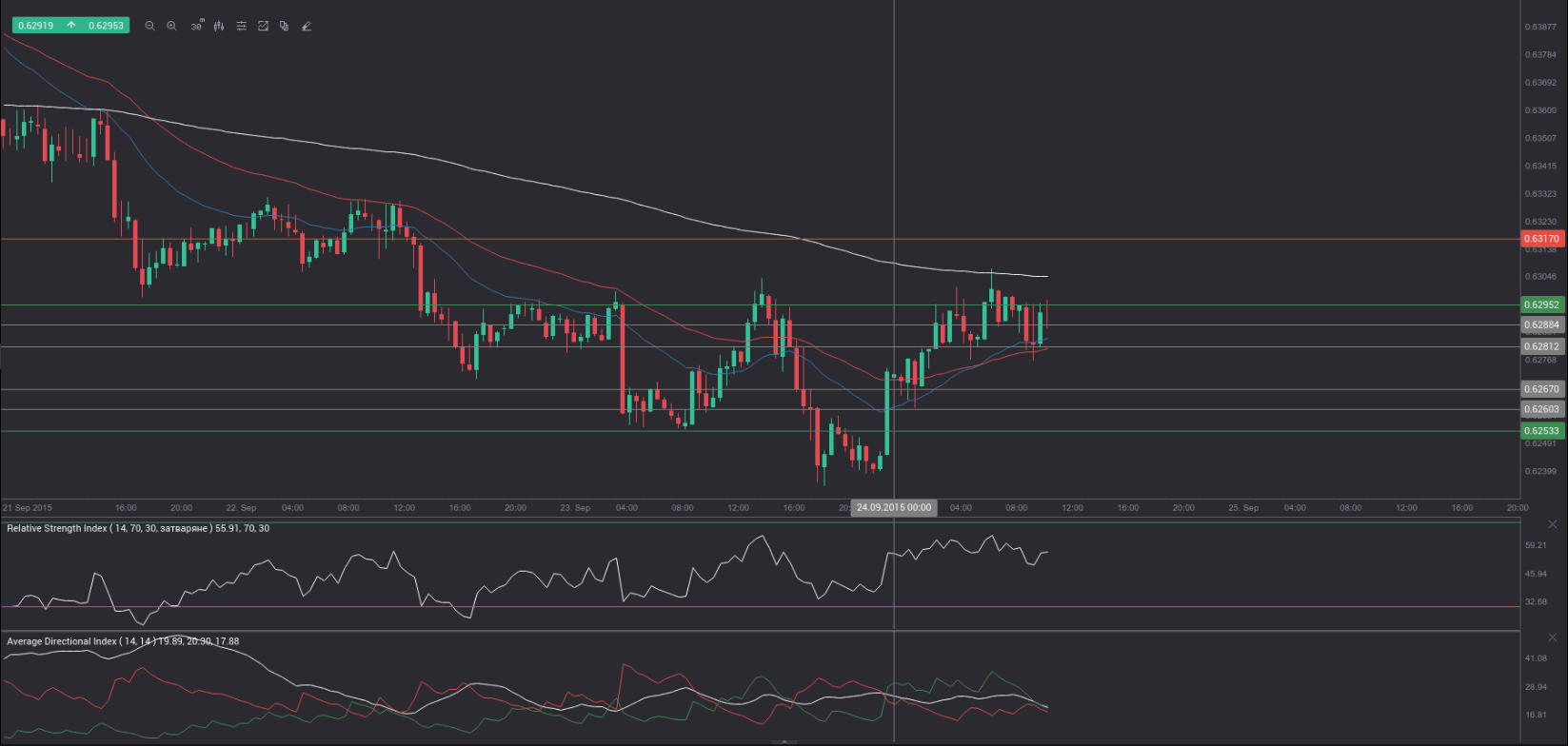Click the green bid/ask price button
The width and height of the screenshot is (1568, 746).
69,26
